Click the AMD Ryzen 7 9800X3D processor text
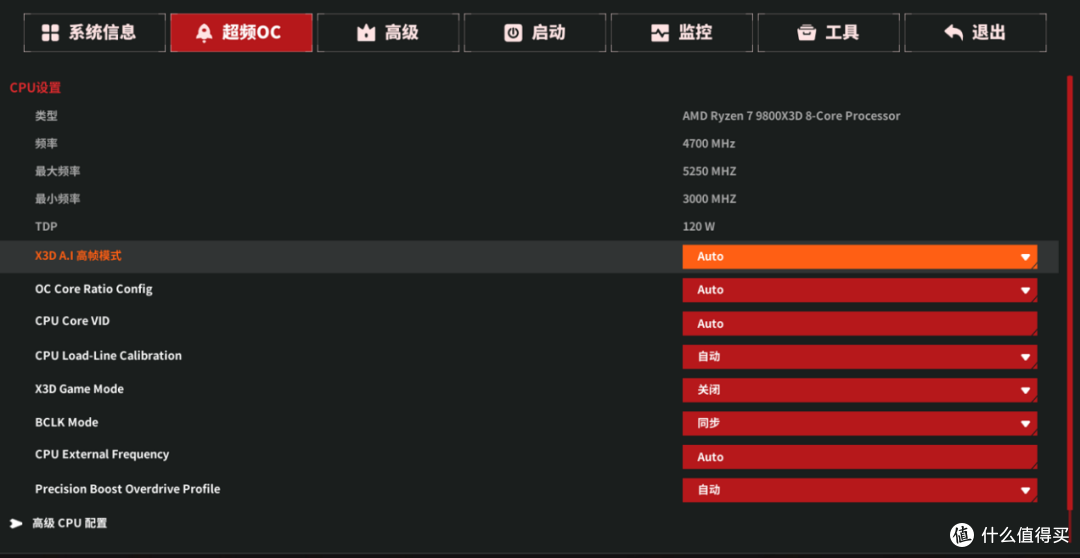 (x=791, y=116)
